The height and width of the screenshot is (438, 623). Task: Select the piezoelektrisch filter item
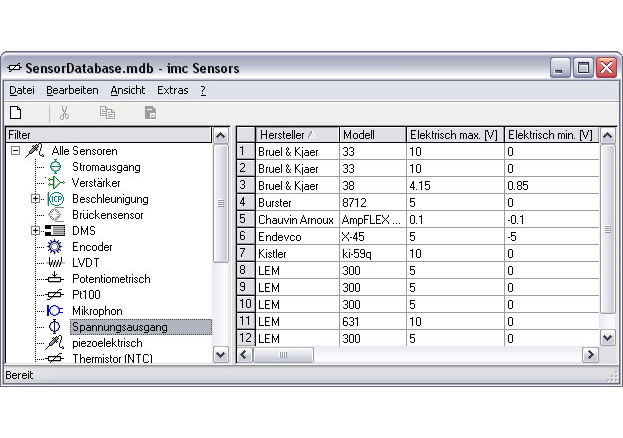point(107,343)
